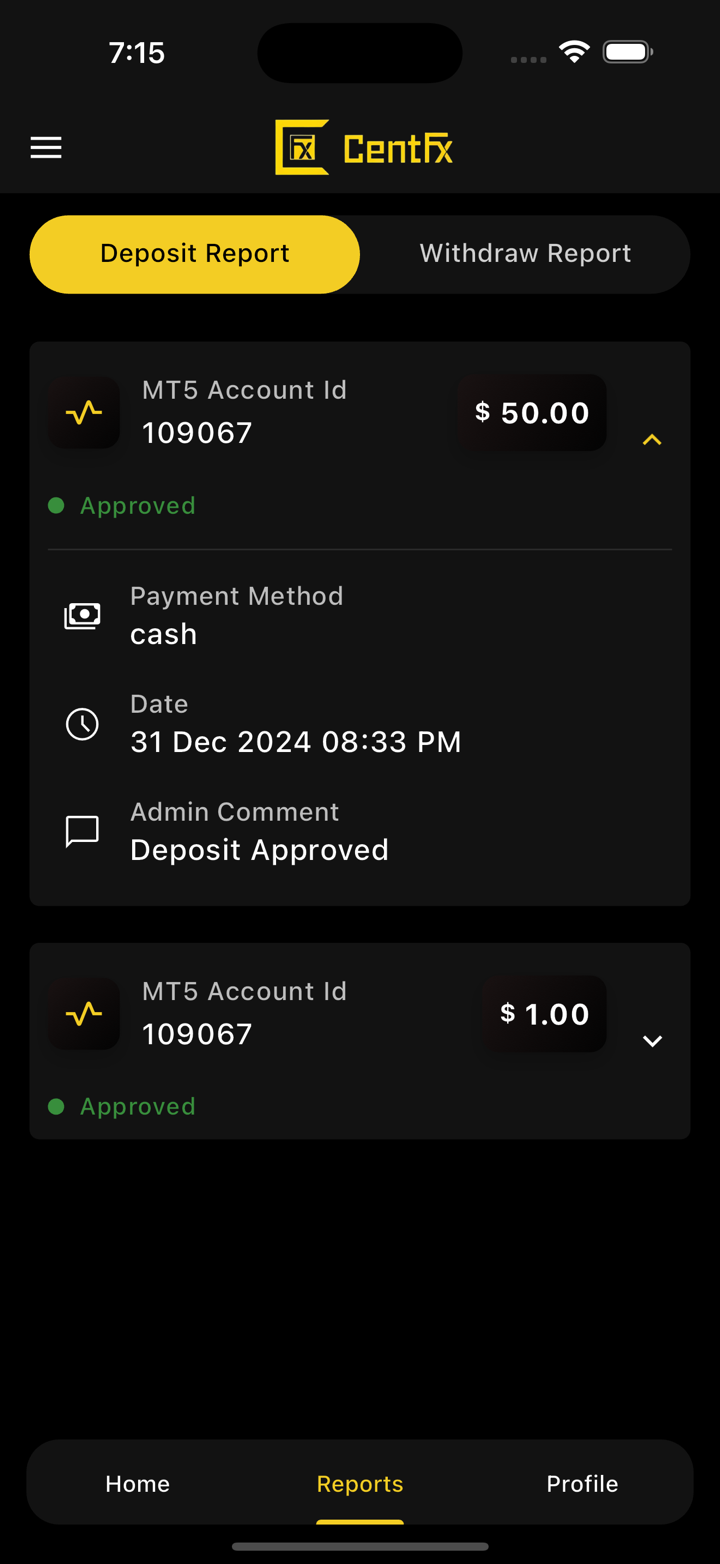Image resolution: width=720 pixels, height=1564 pixels.
Task: Select the Reports tab
Action: tap(360, 1484)
